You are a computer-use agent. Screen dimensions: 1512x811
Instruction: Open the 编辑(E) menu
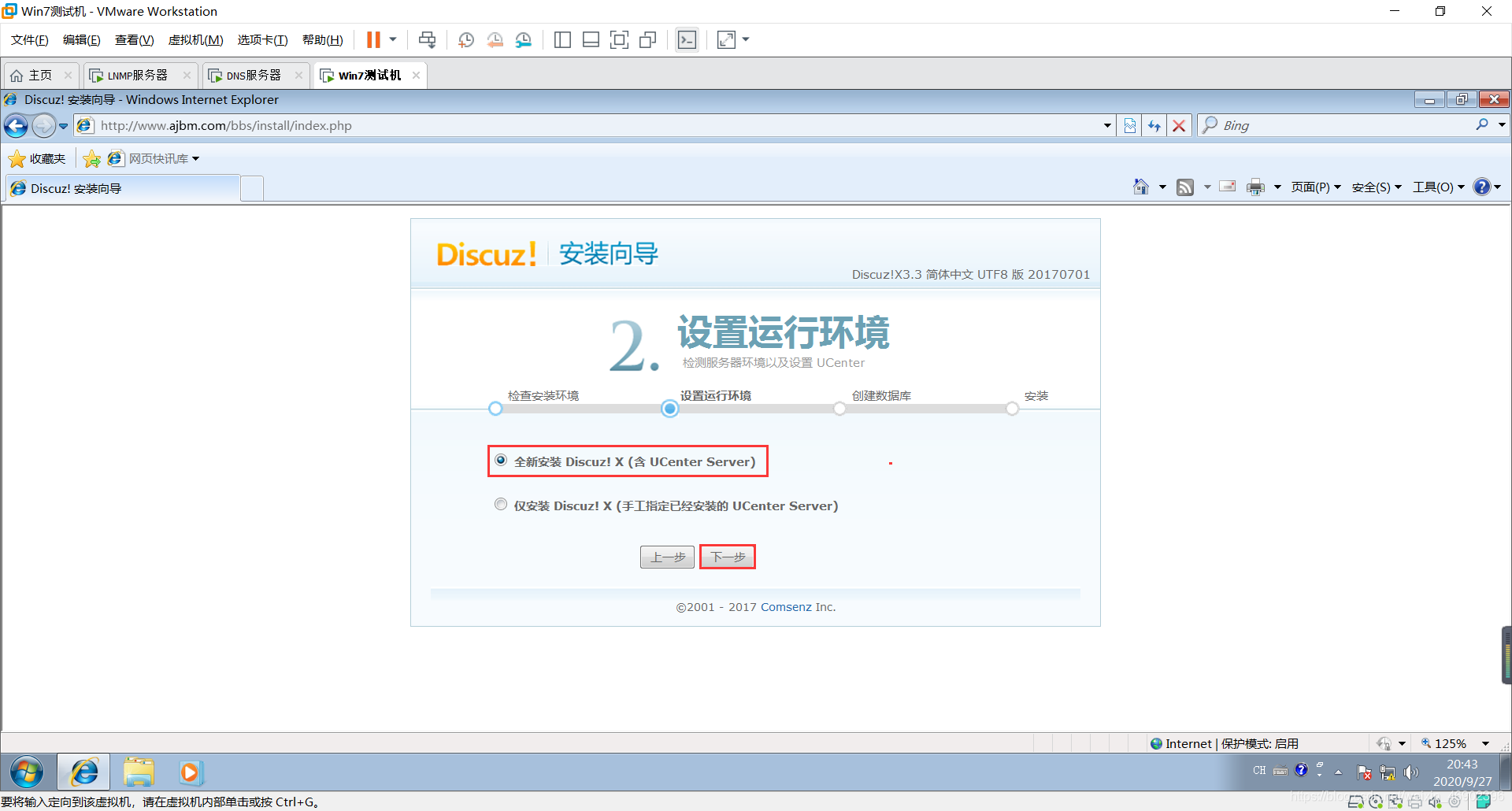(81, 40)
